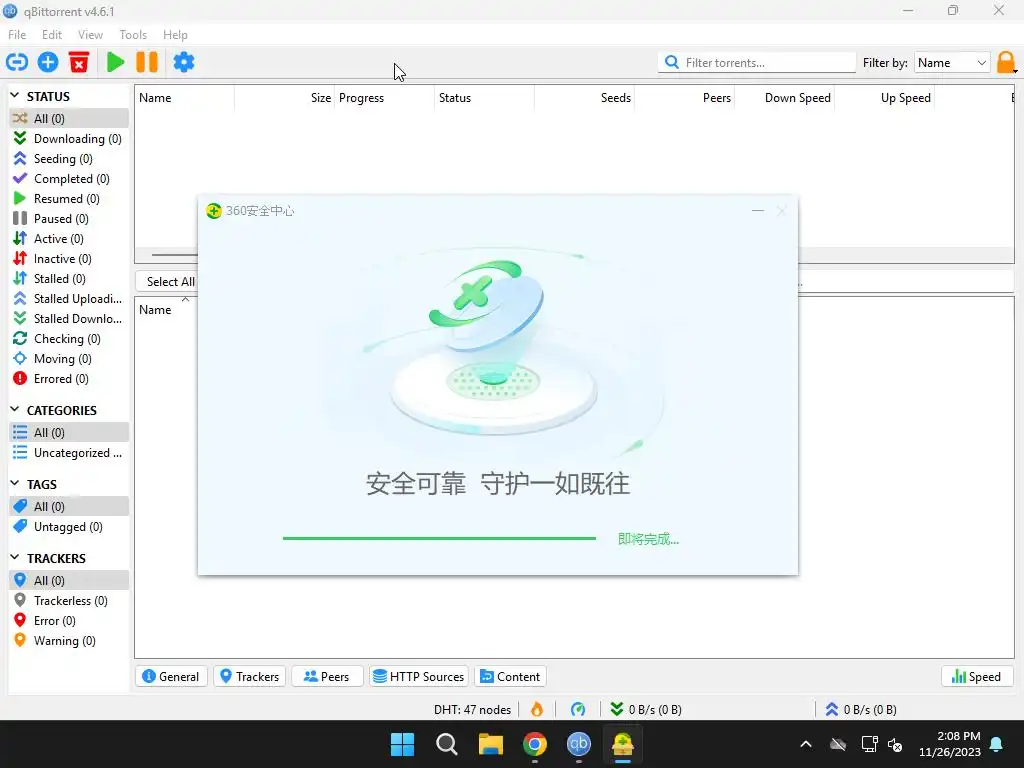Open Options via blue gear icon
This screenshot has height=768, width=1024.
[x=184, y=62]
